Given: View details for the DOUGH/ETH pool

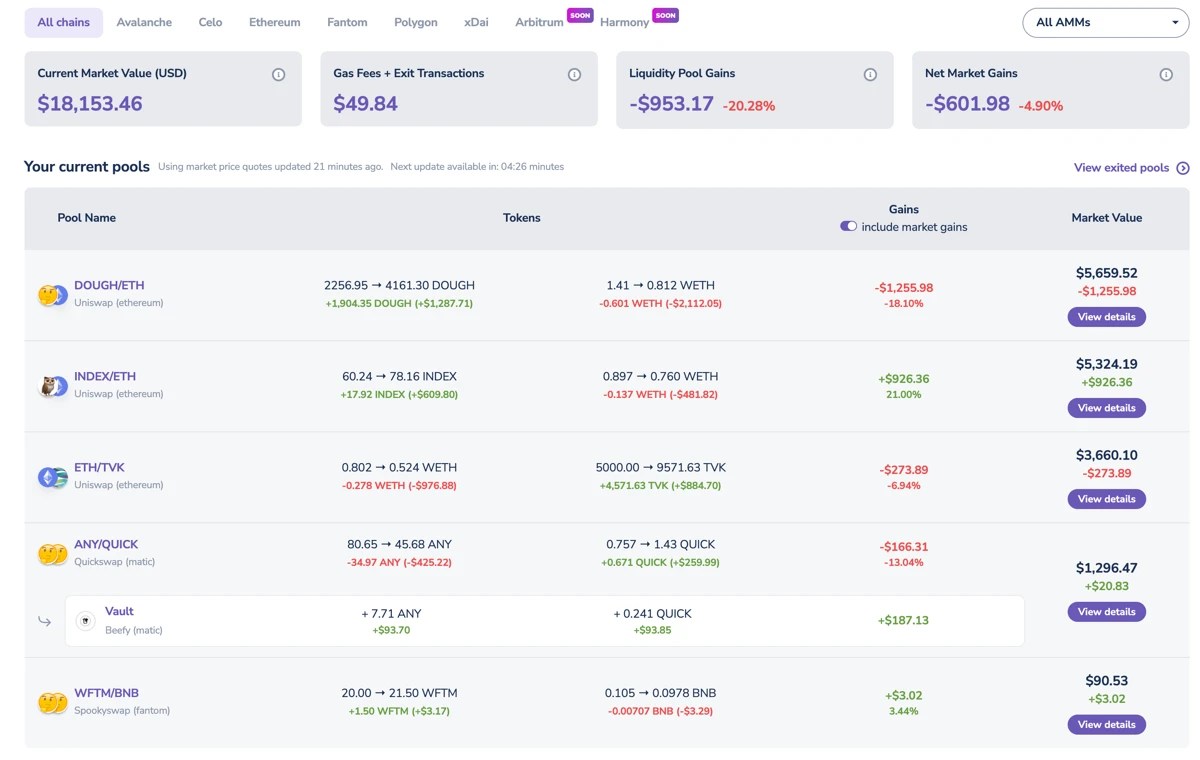Looking at the screenshot, I should [x=1106, y=317].
